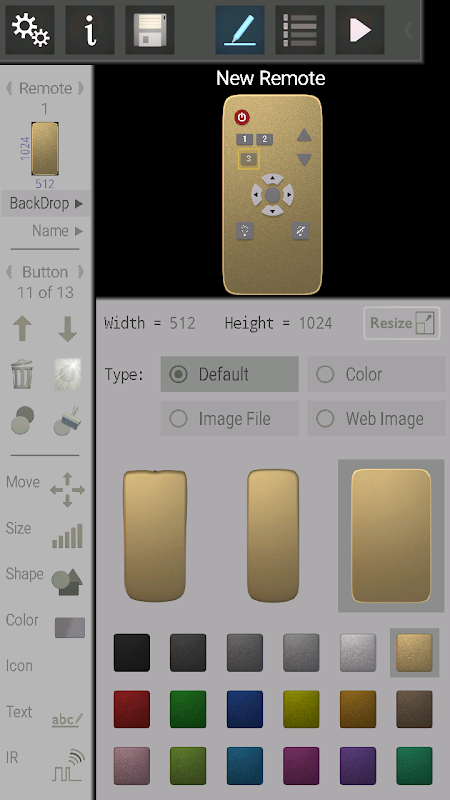The width and height of the screenshot is (450, 800).
Task: Click the Resize button
Action: pyautogui.click(x=402, y=323)
